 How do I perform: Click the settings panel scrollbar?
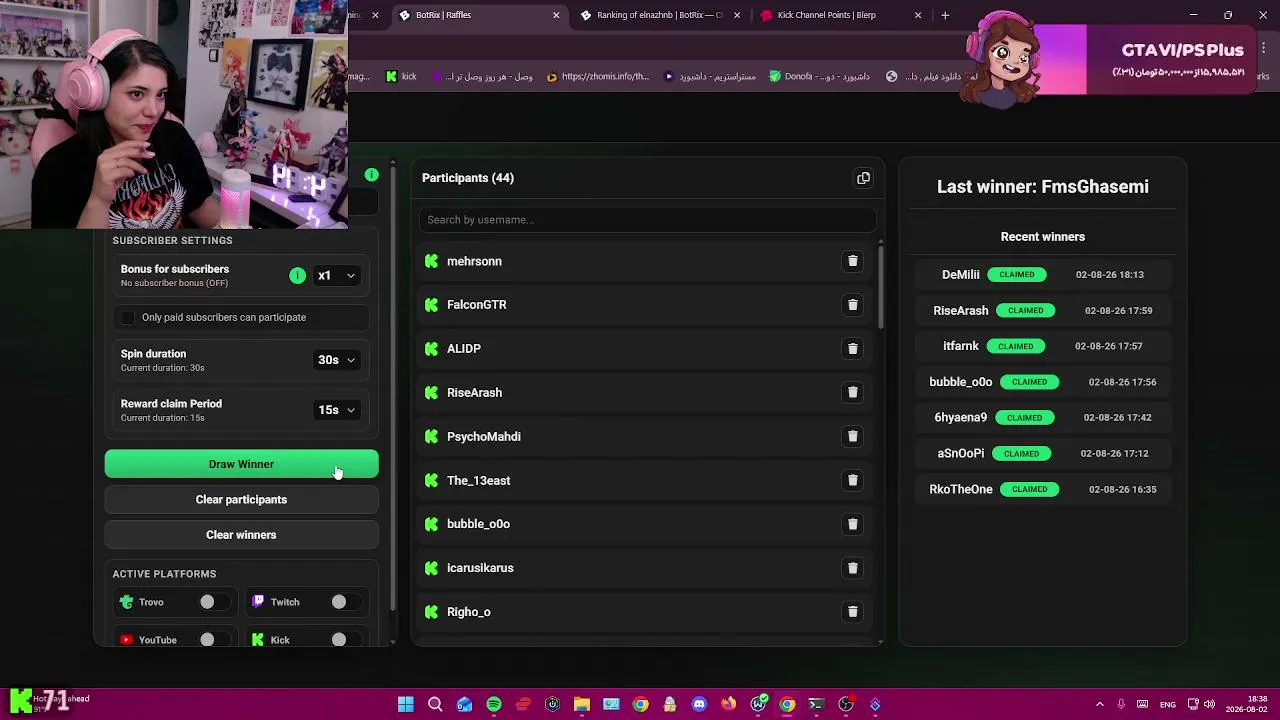click(x=393, y=390)
